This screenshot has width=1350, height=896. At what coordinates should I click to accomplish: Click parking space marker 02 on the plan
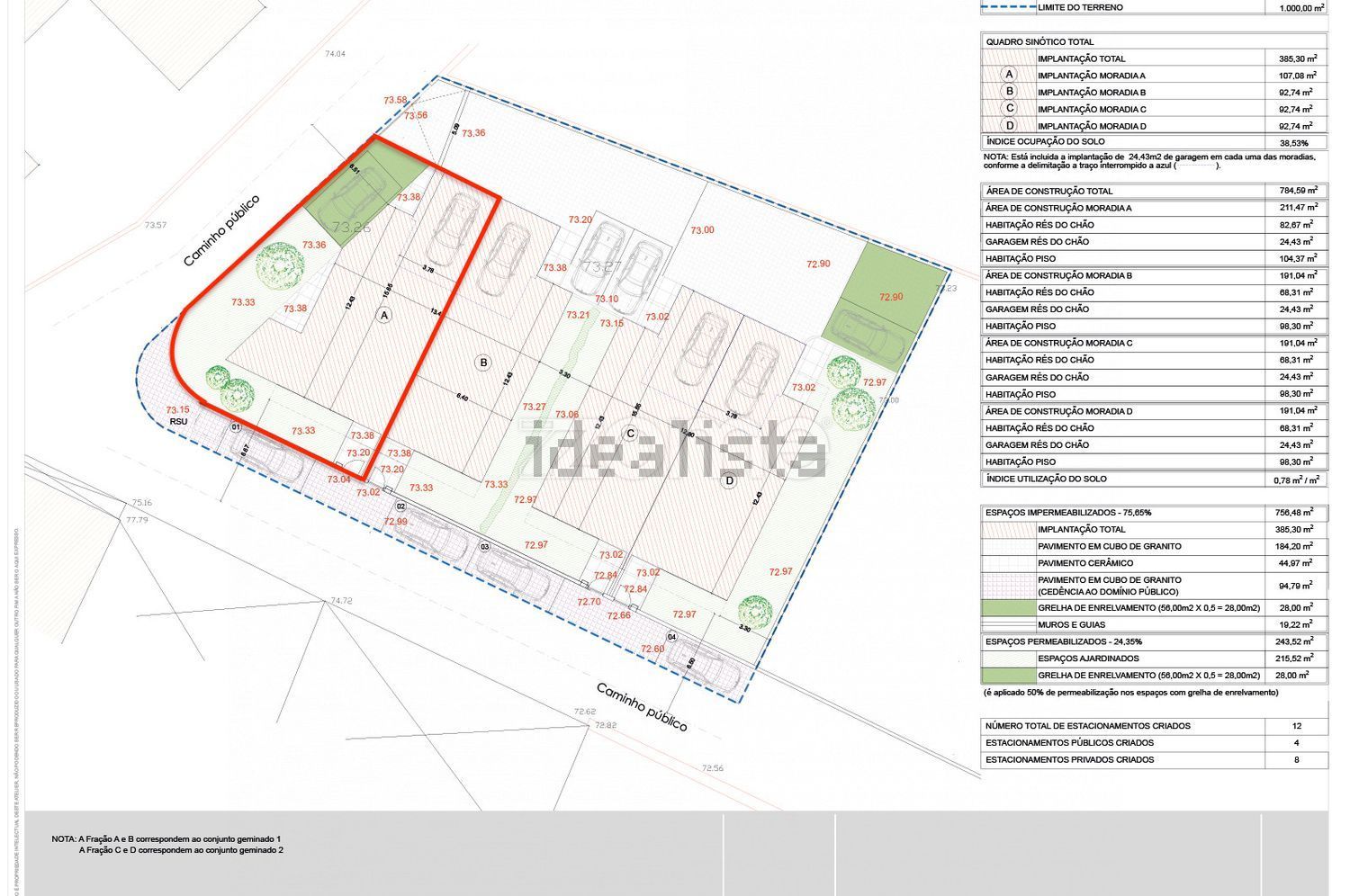(400, 506)
